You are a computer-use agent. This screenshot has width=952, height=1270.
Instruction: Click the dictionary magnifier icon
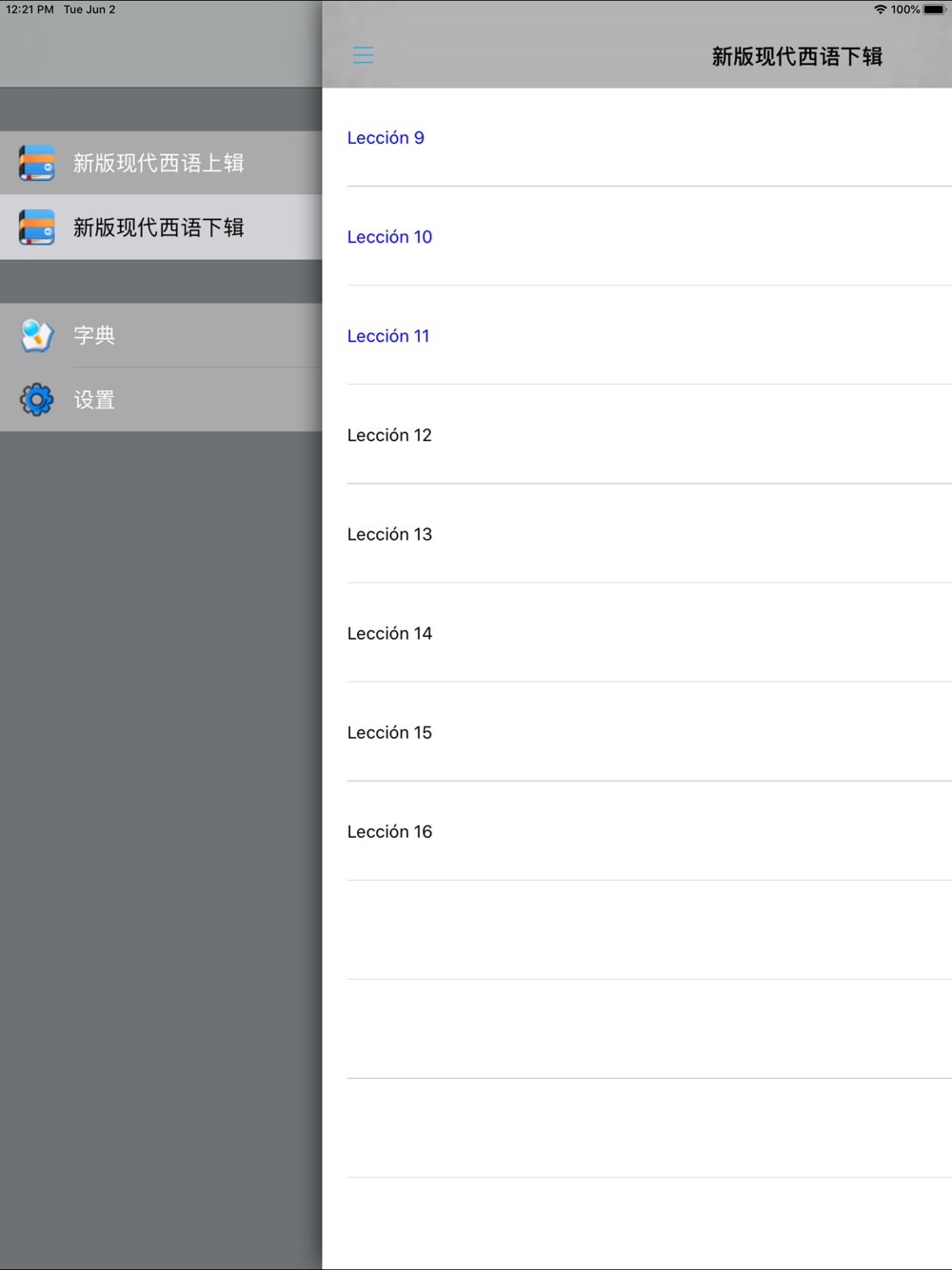[37, 335]
